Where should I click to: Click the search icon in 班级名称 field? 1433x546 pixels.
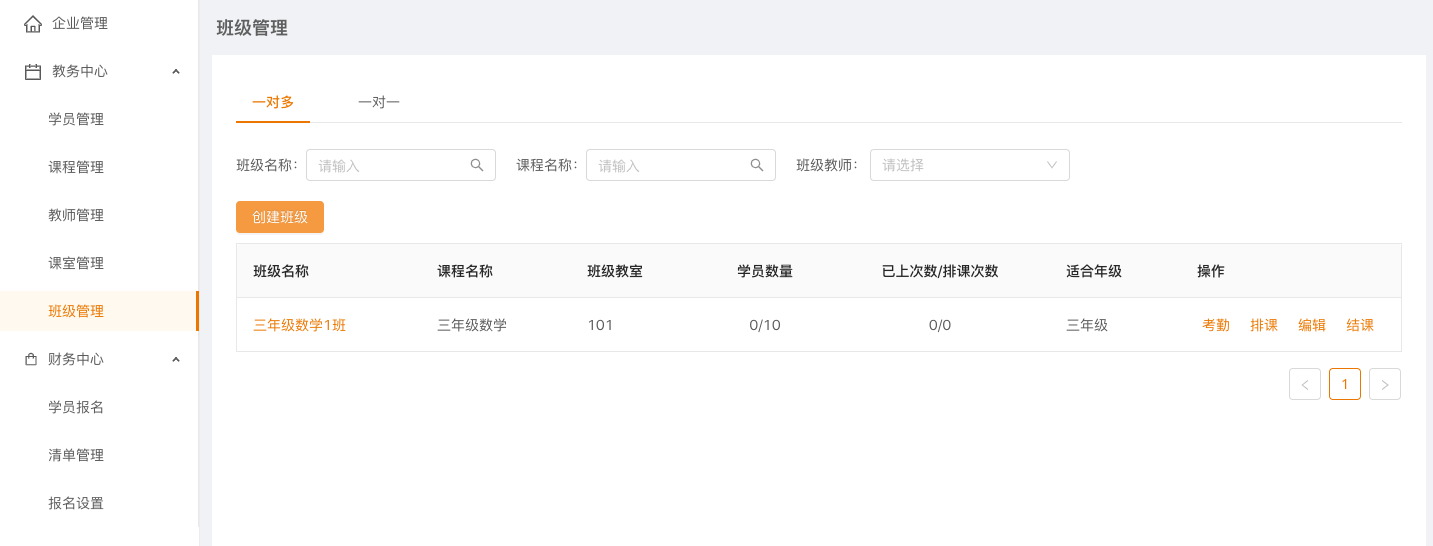477,165
